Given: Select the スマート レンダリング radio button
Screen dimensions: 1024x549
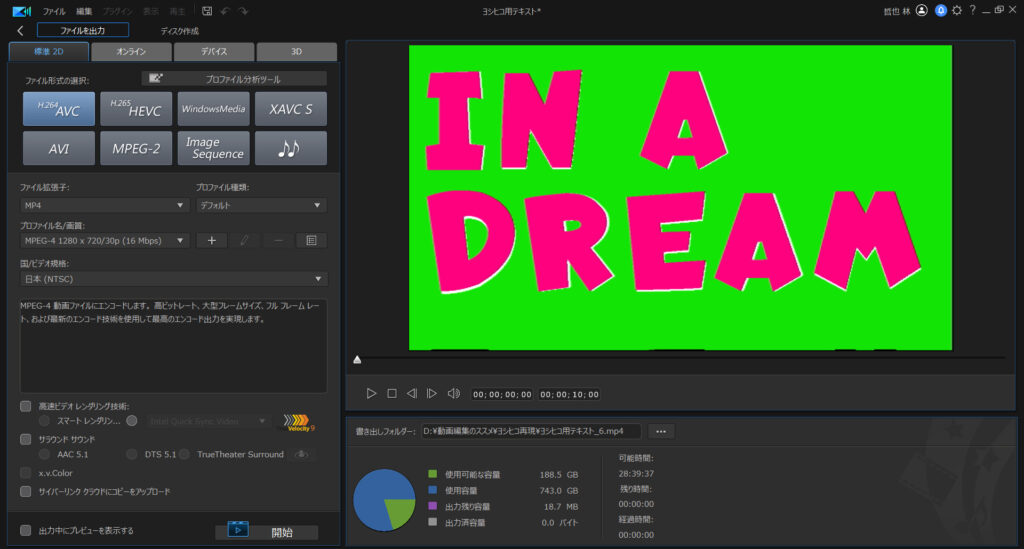Looking at the screenshot, I should click(44, 421).
